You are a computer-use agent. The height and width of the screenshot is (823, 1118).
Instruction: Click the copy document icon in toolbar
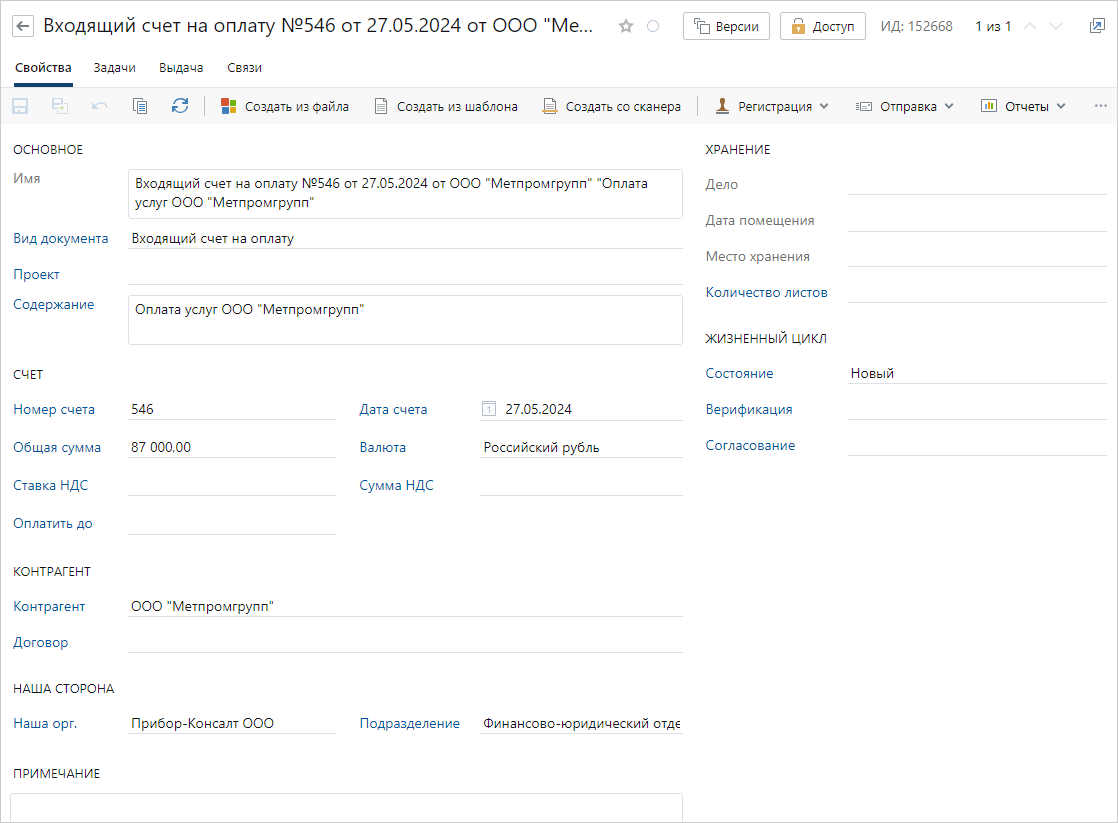[x=140, y=106]
